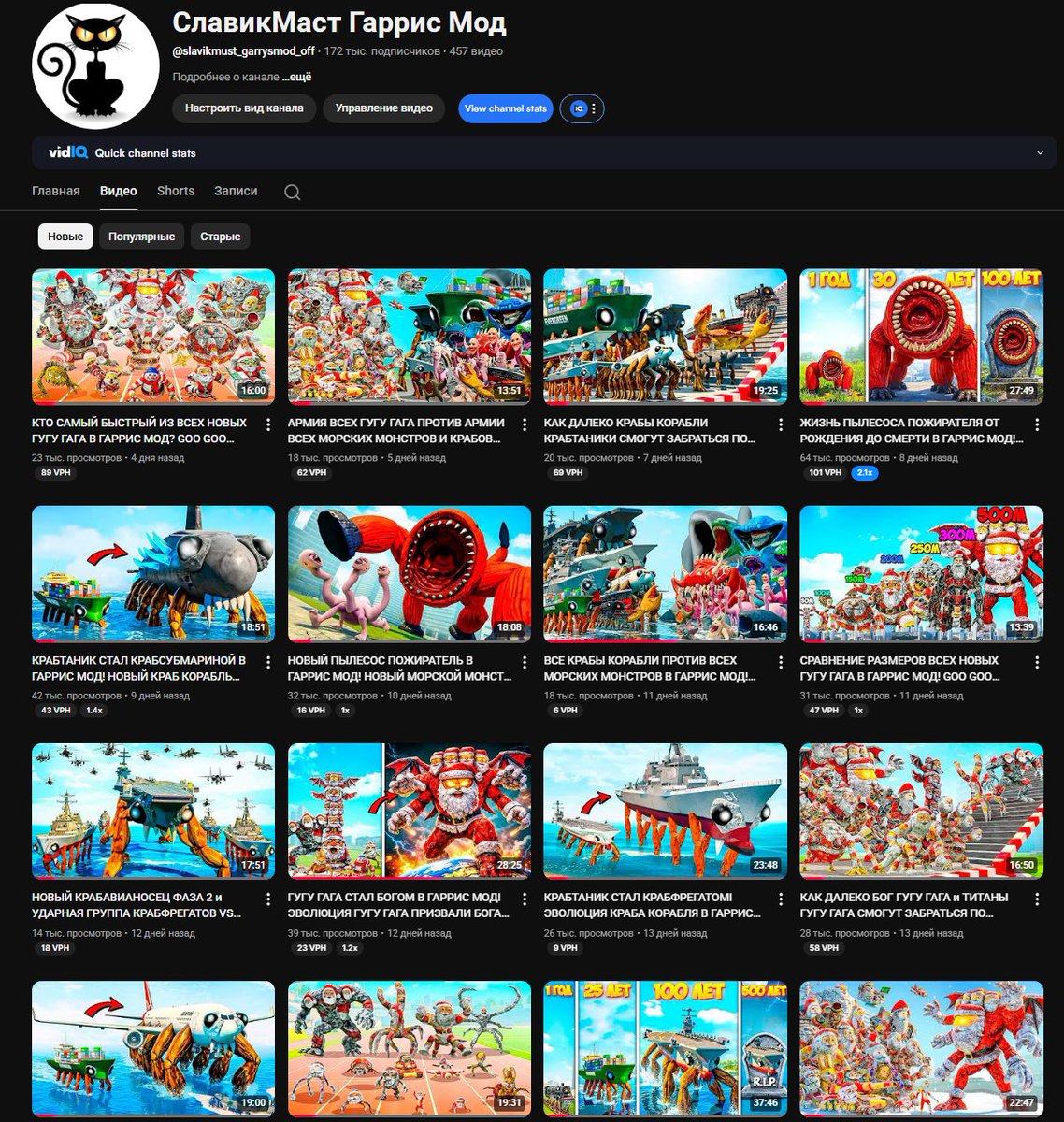Select the Новые sort filter chip

pyautogui.click(x=65, y=237)
